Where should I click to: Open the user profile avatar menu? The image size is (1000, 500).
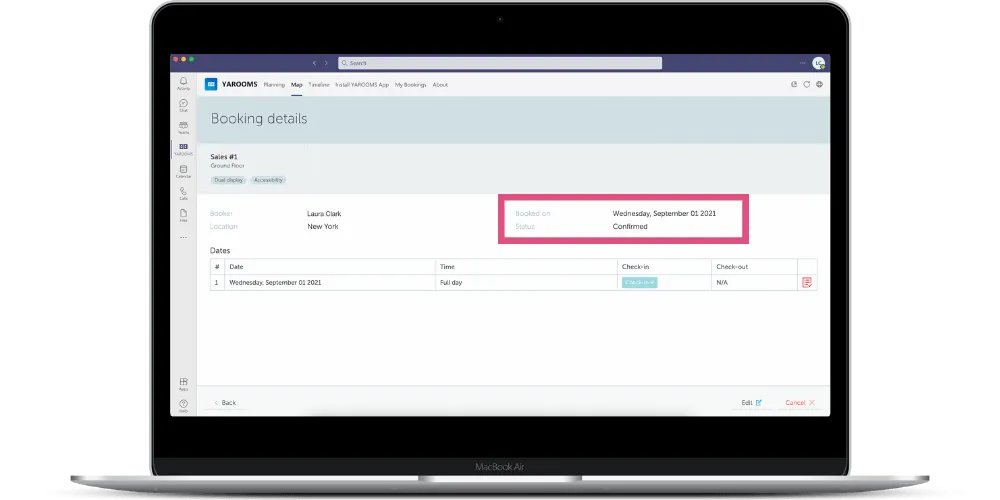click(818, 63)
